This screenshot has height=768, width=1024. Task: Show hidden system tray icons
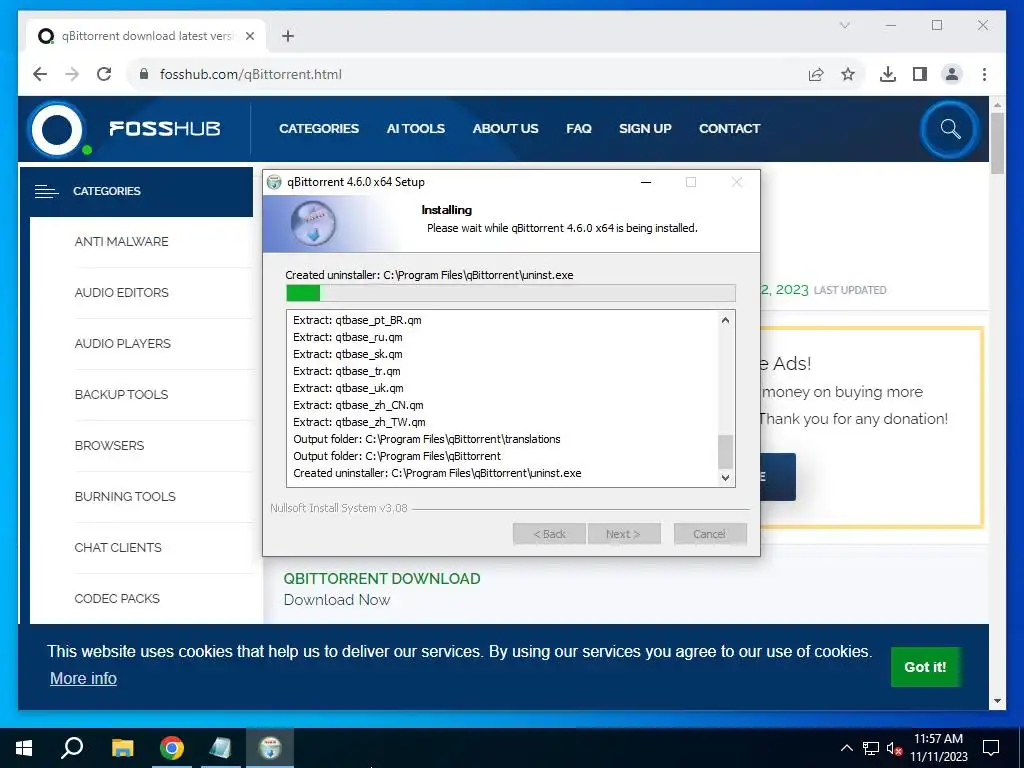846,748
